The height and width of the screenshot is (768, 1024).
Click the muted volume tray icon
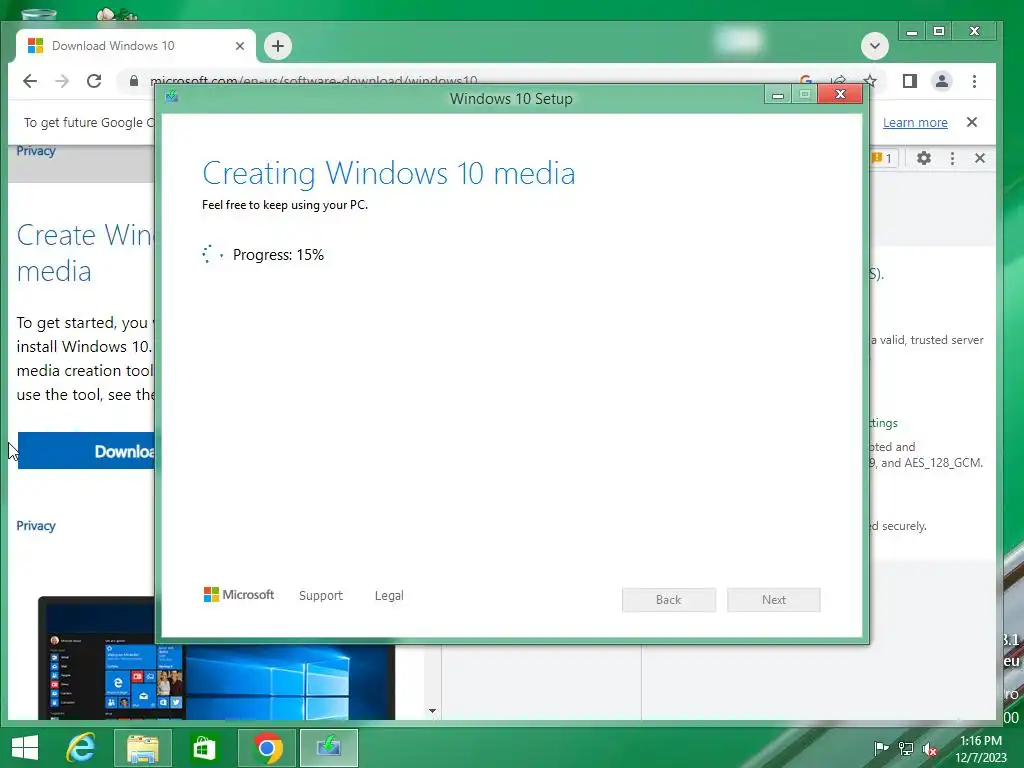pyautogui.click(x=930, y=749)
